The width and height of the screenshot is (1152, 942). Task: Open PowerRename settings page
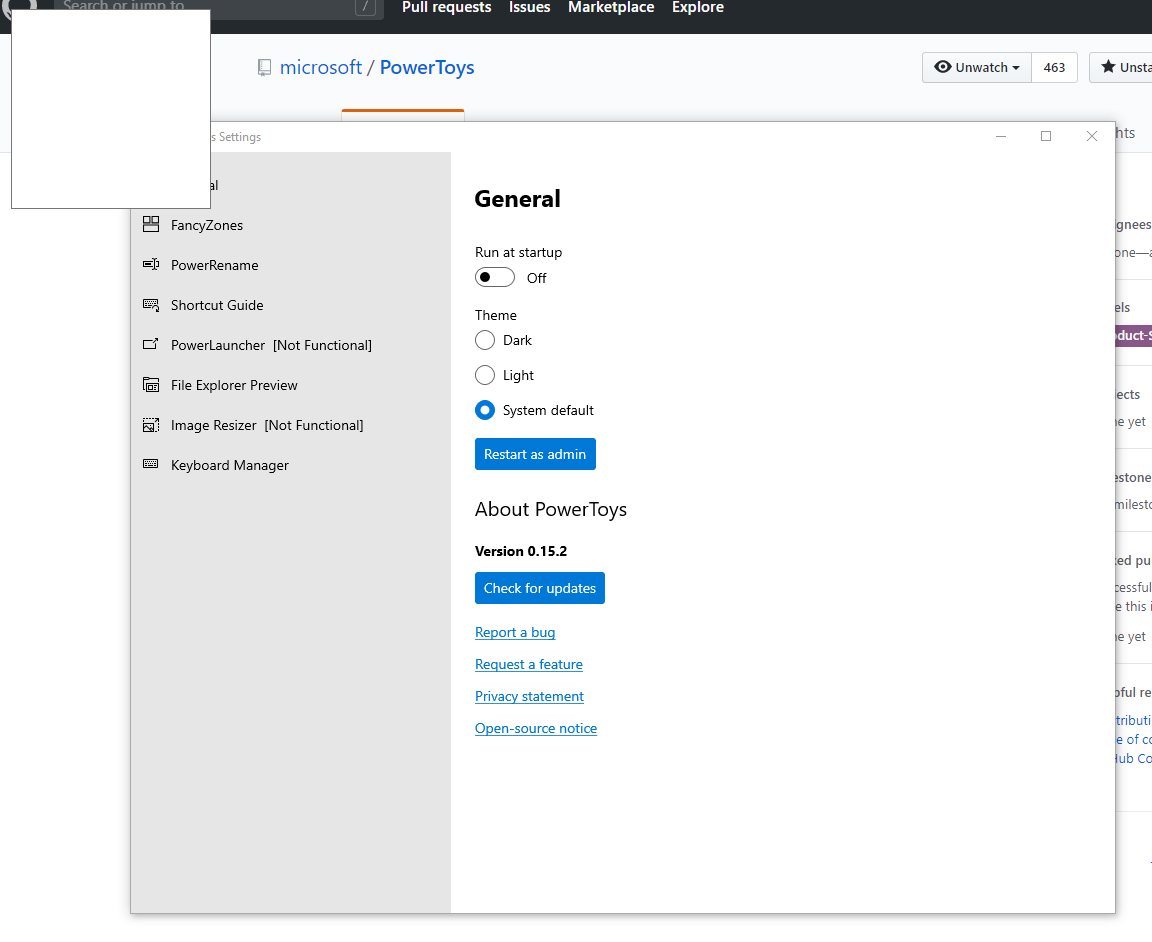[291, 265]
